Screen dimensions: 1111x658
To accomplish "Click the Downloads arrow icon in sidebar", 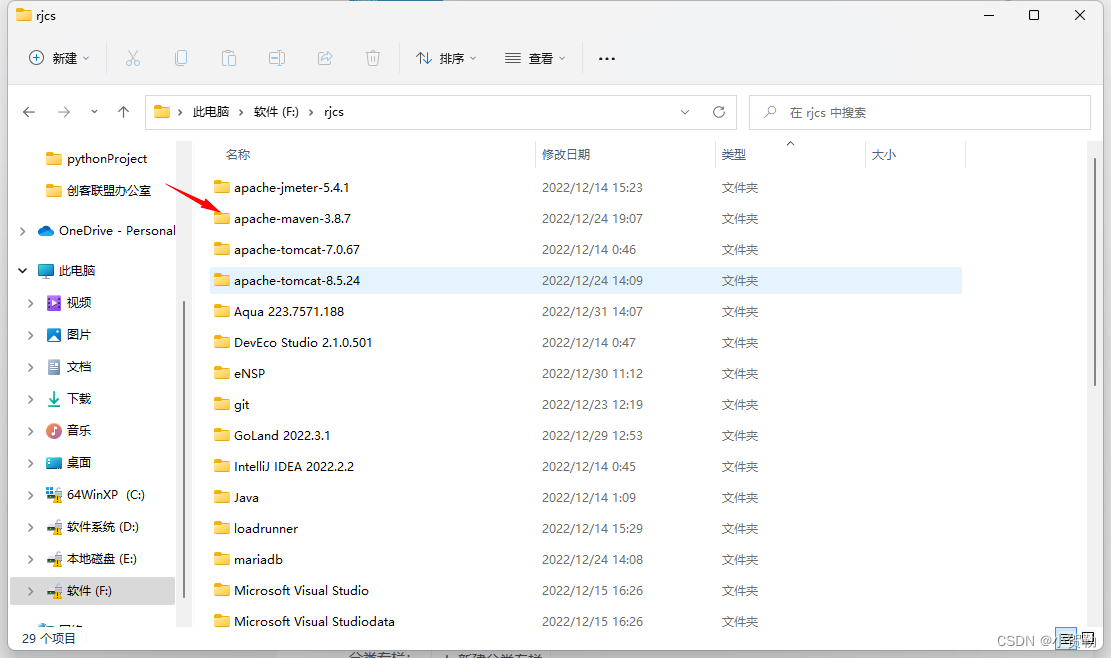I will coord(54,399).
